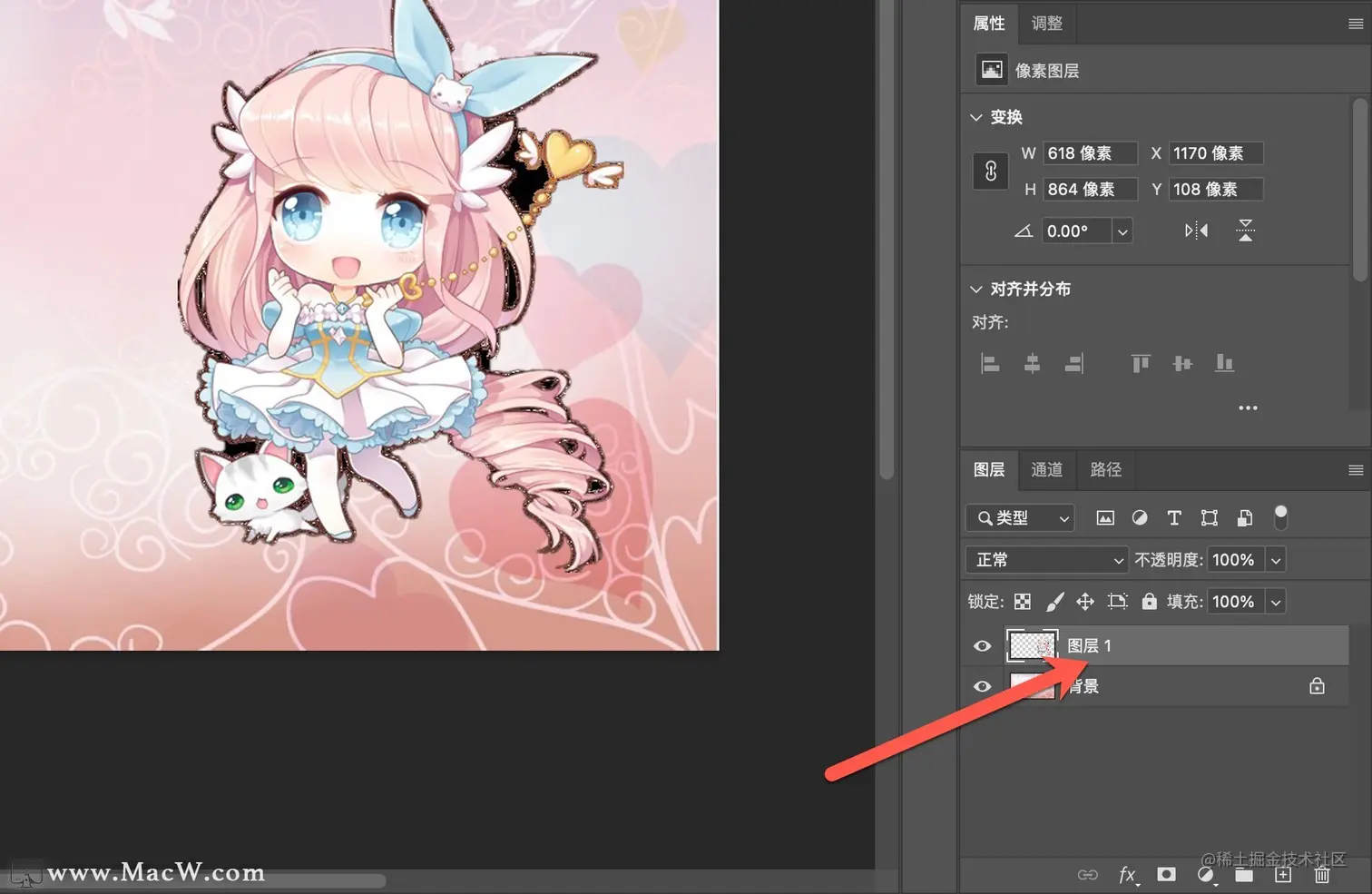The height and width of the screenshot is (894, 1372).
Task: Click the Y position field 108 像素
Action: 1216,190
